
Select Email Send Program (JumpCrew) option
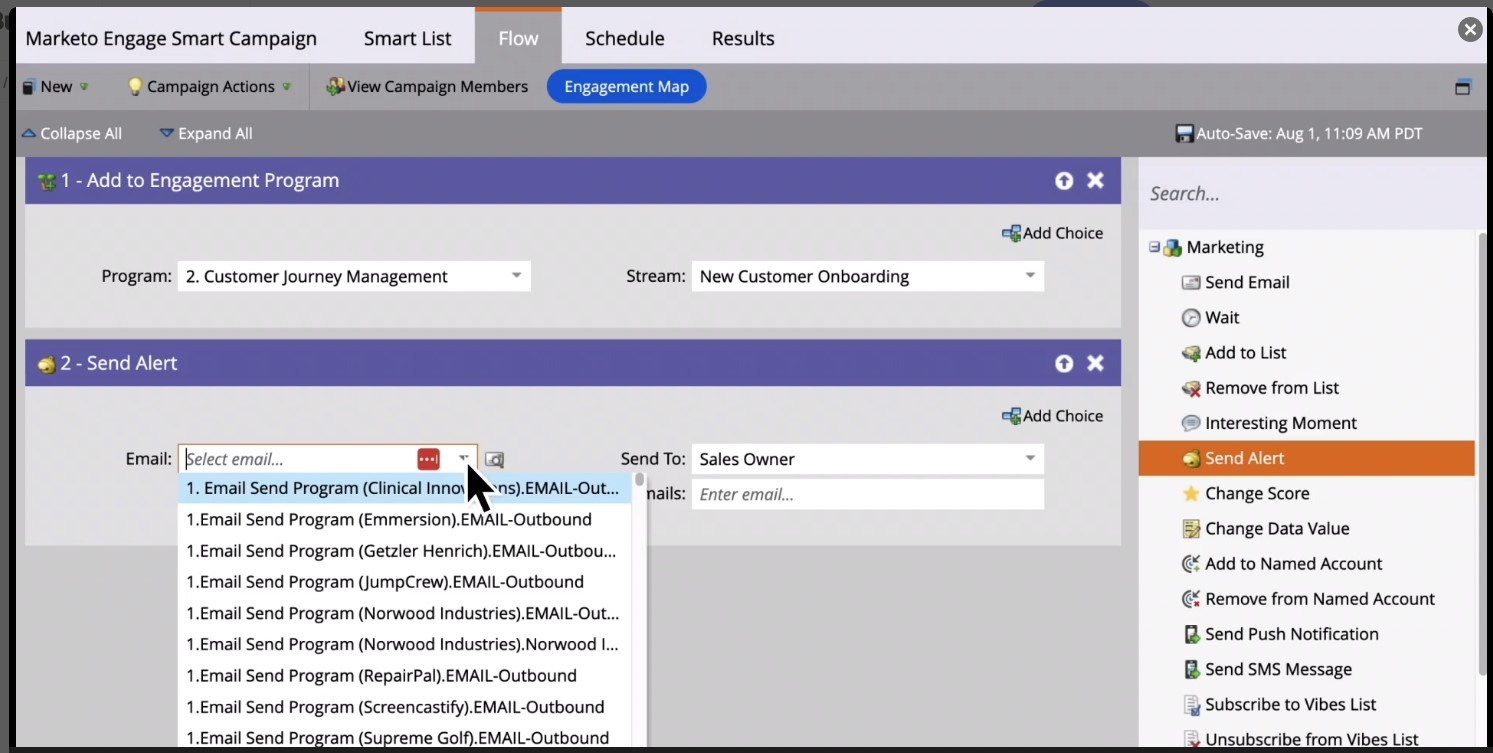[x=405, y=582]
